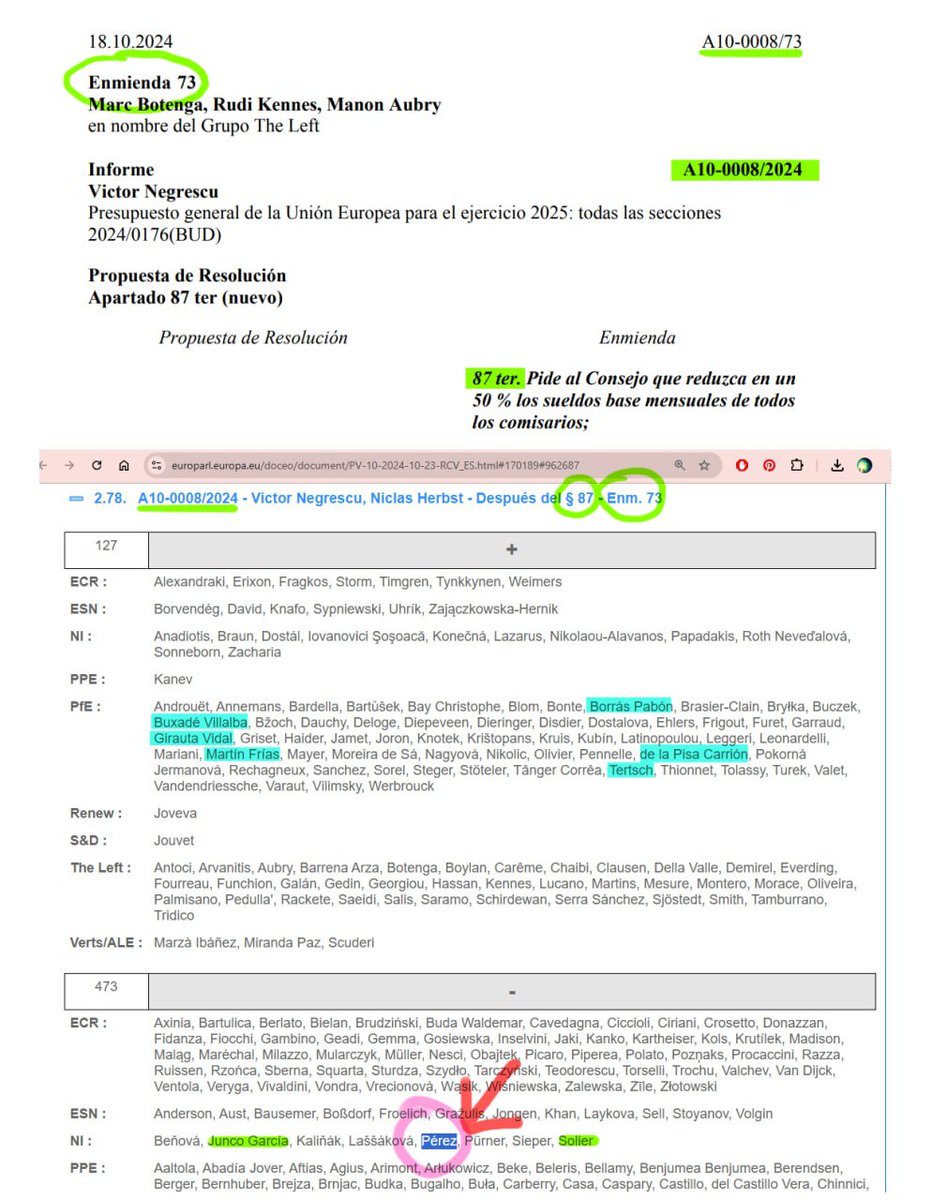The image size is (932, 1200).
Task: Select highlighted name Girauta Vidal
Action: 193,738
